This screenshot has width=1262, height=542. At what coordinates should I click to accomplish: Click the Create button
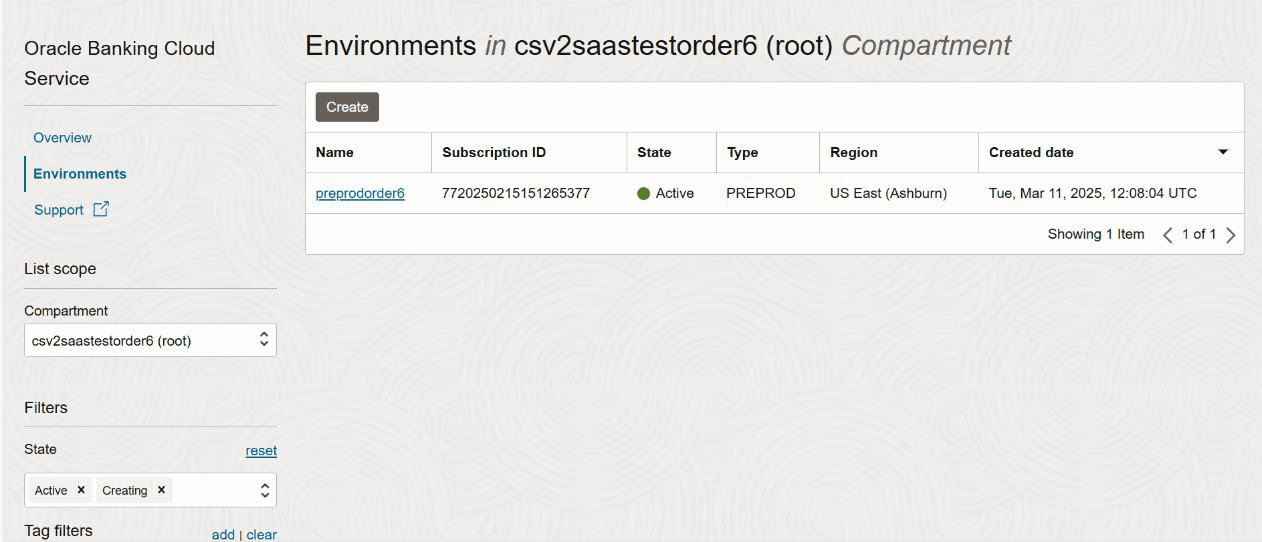(x=347, y=107)
